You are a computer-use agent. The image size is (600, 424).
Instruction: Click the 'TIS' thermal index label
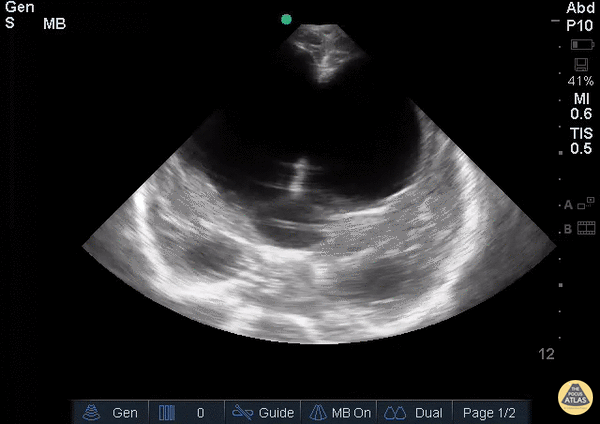click(581, 134)
